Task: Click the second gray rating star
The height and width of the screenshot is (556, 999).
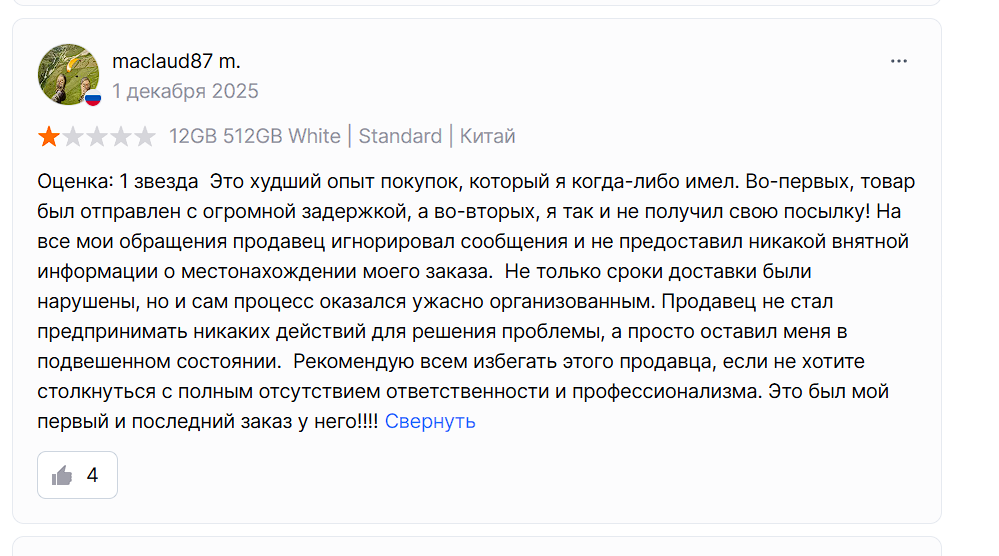Action: (x=73, y=137)
